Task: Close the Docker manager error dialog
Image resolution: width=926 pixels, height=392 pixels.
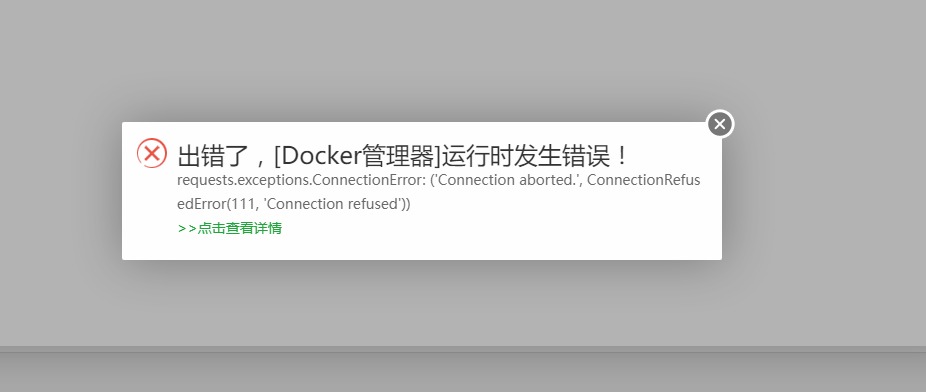Action: coord(720,124)
